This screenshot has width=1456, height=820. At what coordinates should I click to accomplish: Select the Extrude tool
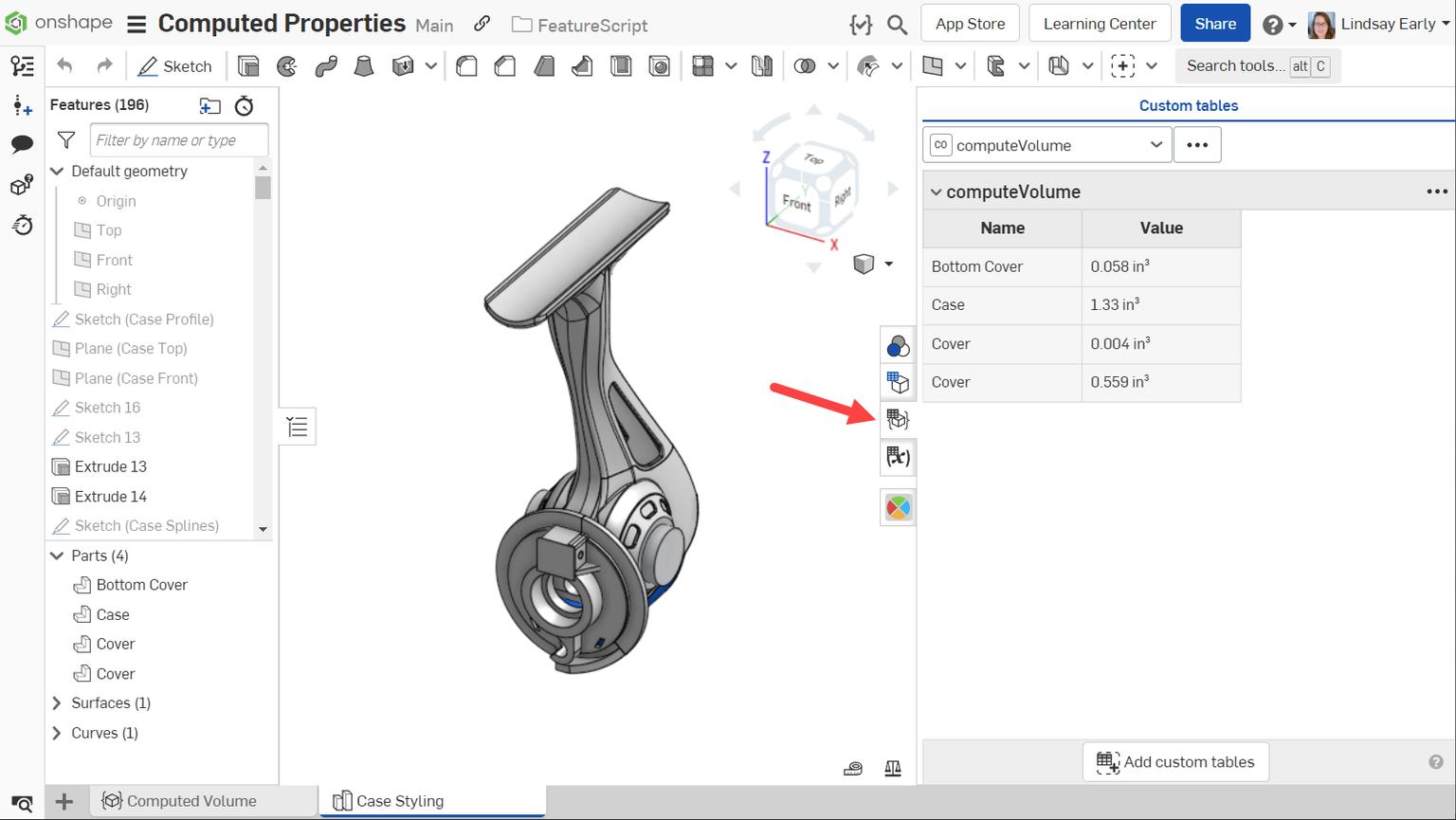pos(248,65)
